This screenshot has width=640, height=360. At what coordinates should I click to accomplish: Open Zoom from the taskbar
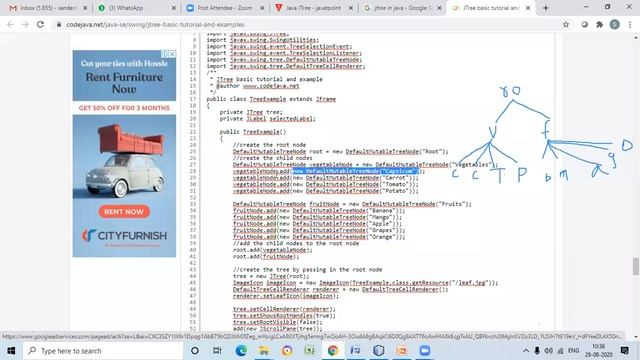425,351
